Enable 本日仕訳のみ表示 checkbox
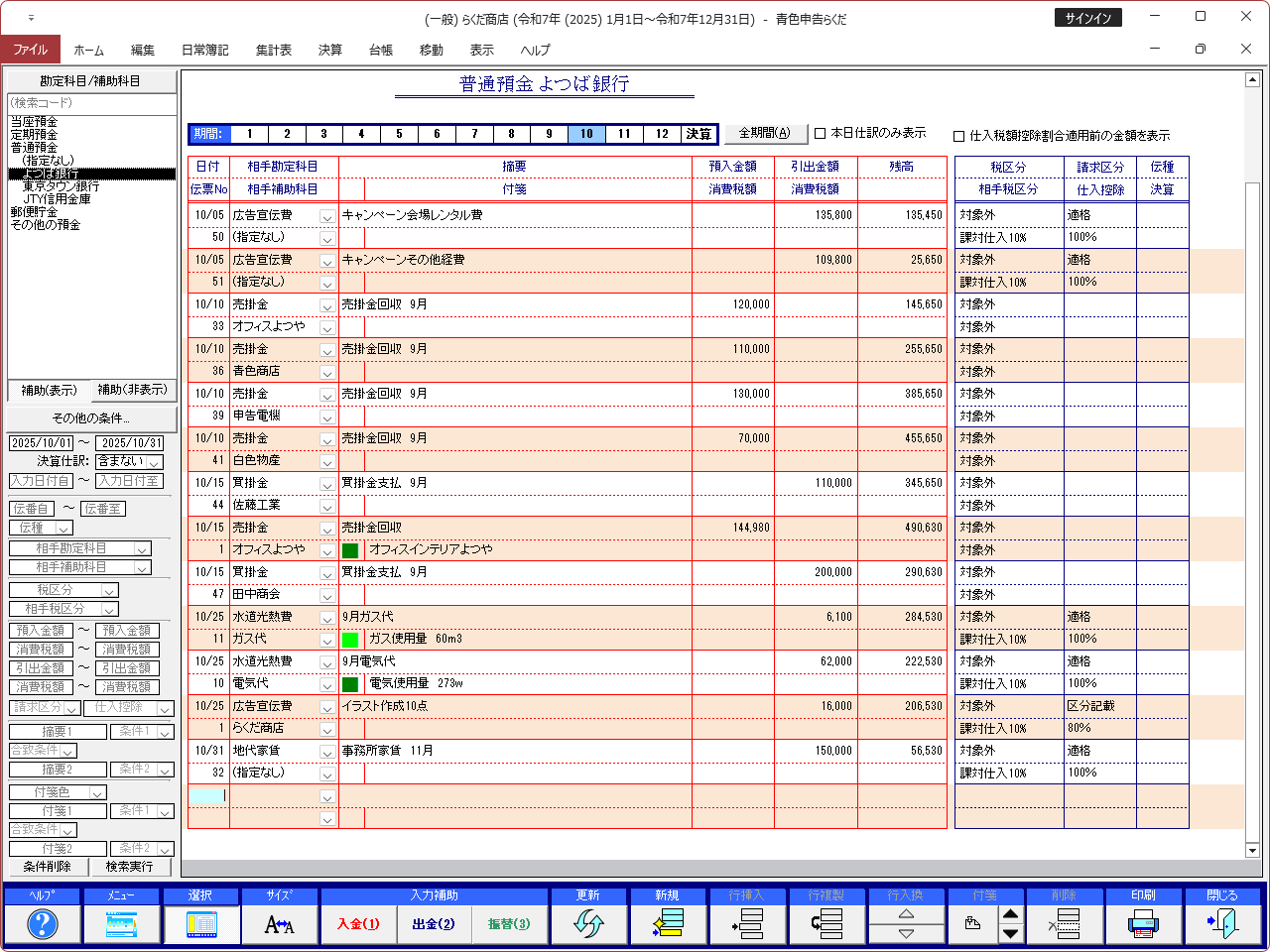The height and width of the screenshot is (952, 1270). click(821, 134)
